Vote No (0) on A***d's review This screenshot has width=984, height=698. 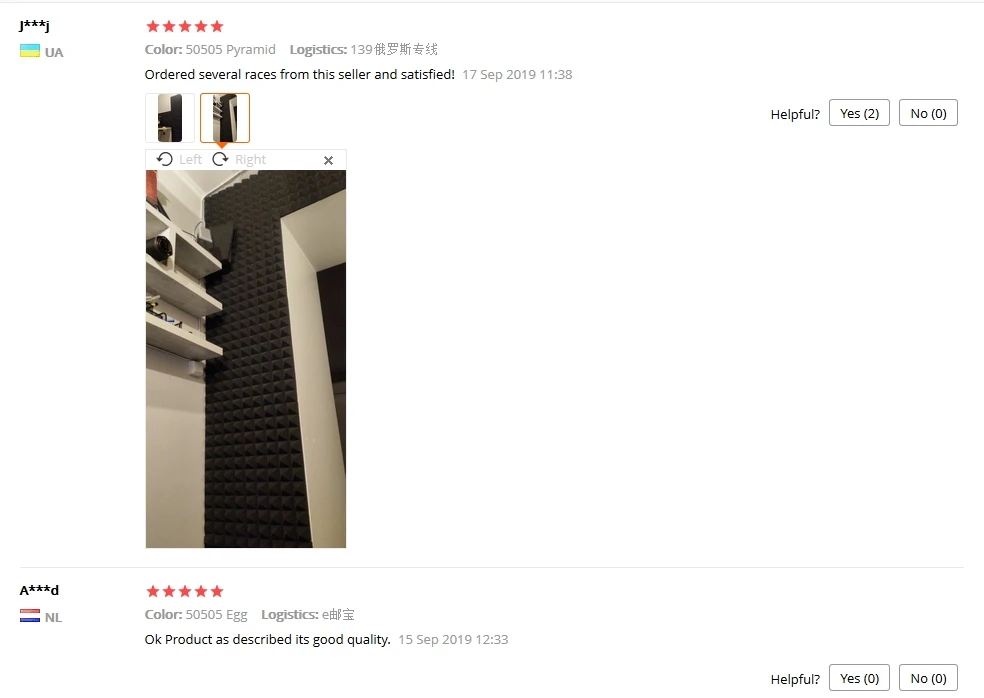[x=928, y=678]
